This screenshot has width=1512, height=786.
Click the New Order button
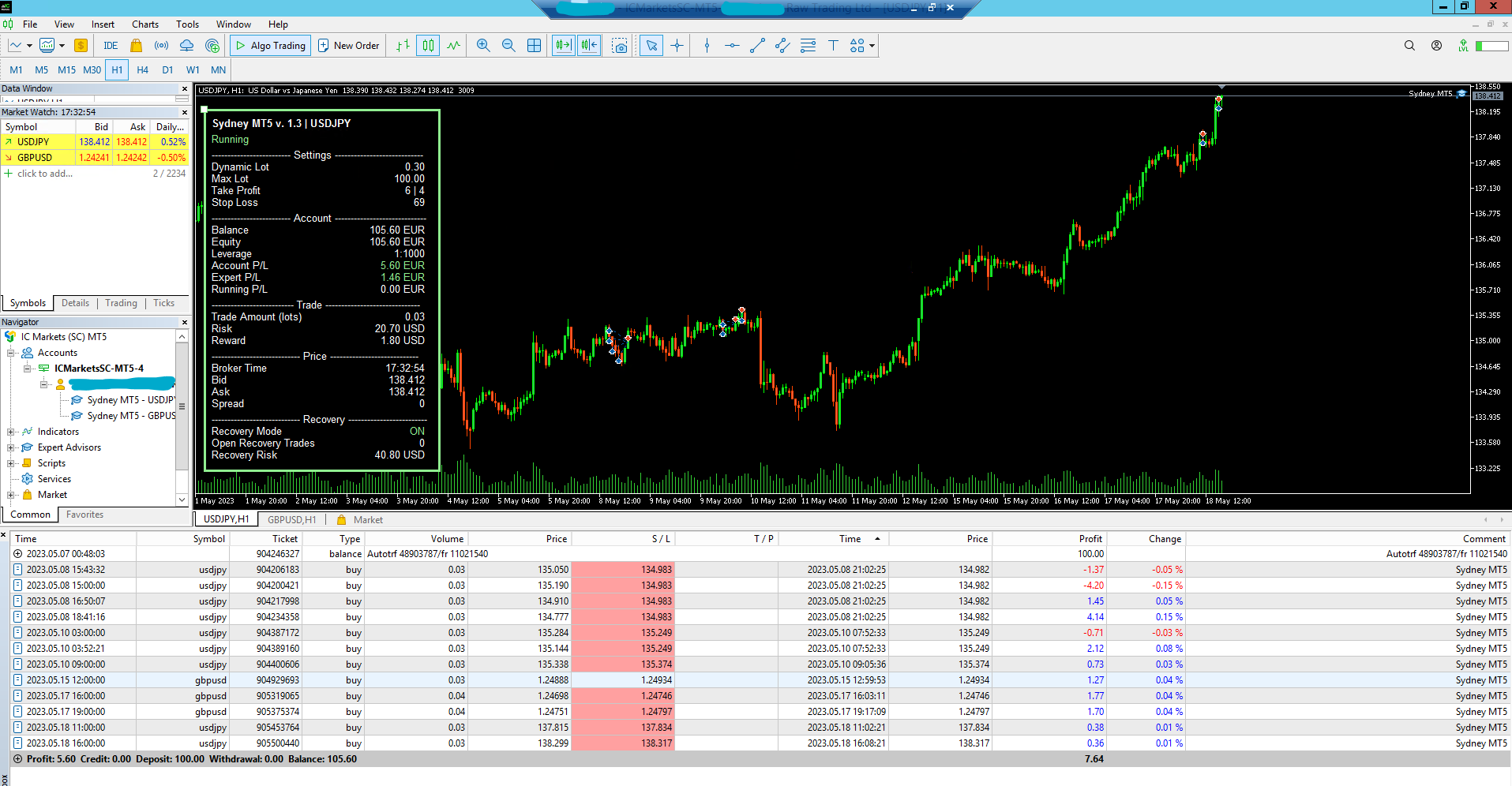348,46
